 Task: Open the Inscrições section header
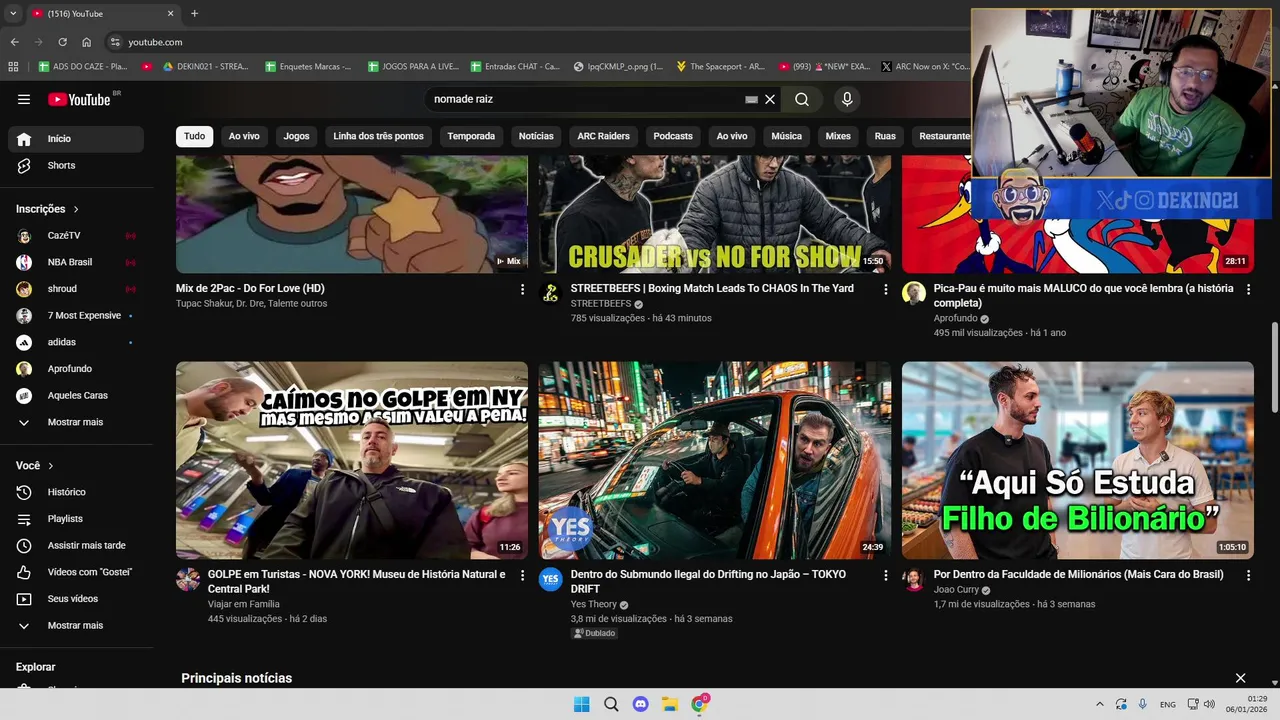pos(47,209)
